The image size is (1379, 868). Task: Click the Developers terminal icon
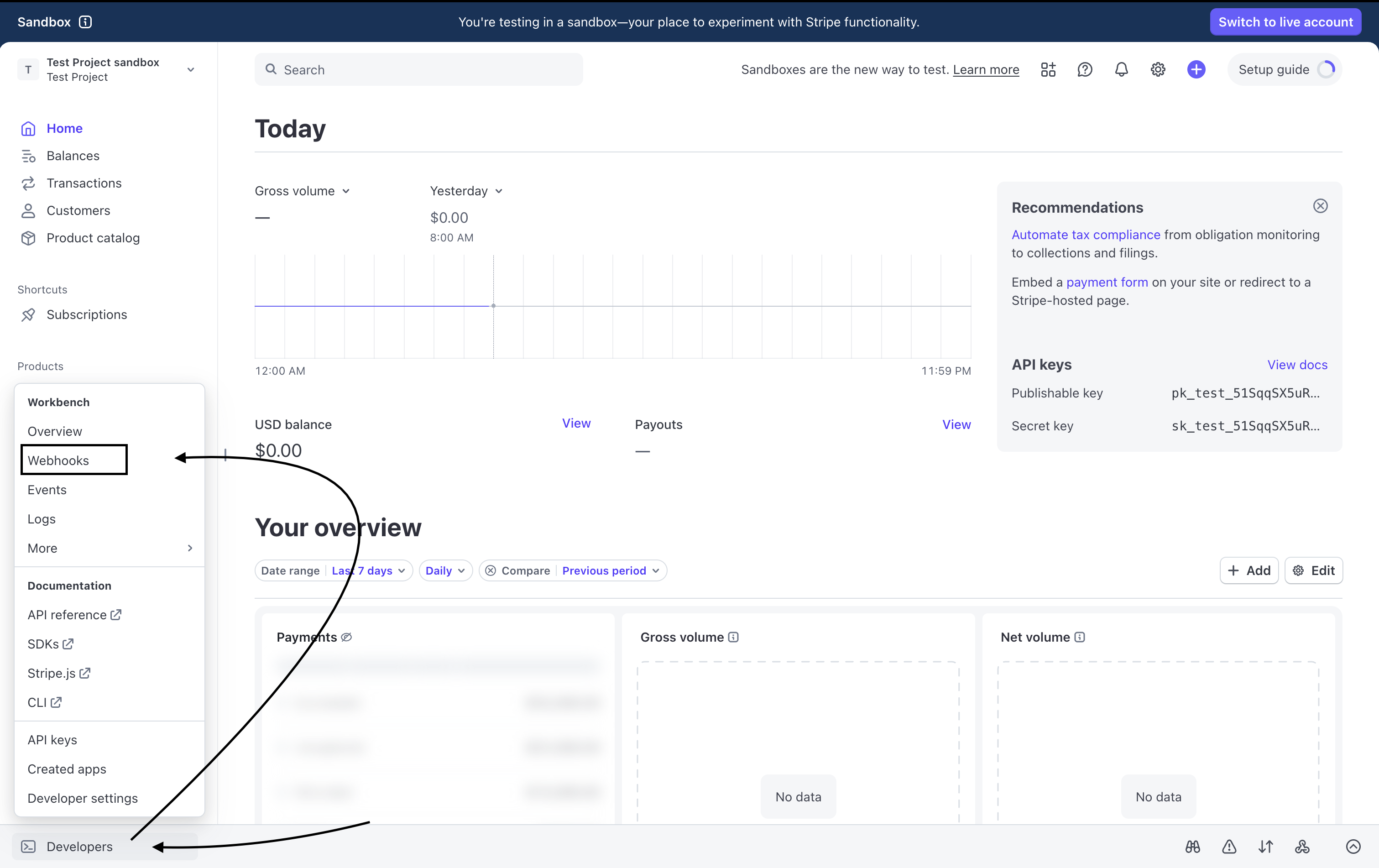[x=28, y=846]
